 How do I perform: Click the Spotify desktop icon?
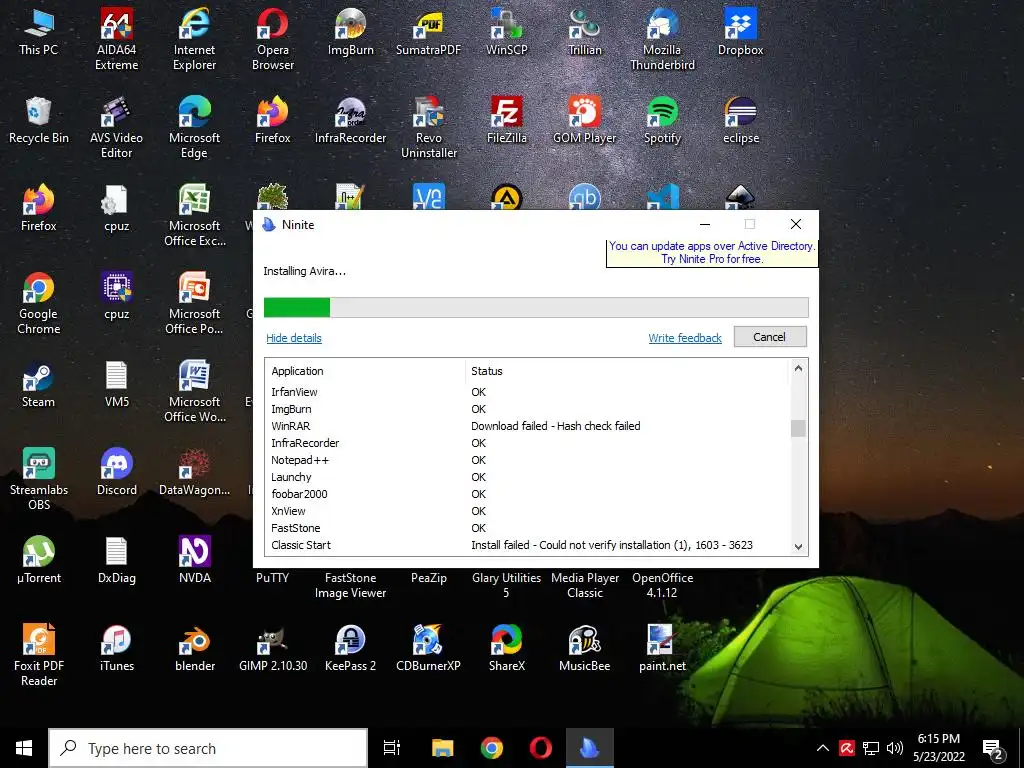point(662,121)
